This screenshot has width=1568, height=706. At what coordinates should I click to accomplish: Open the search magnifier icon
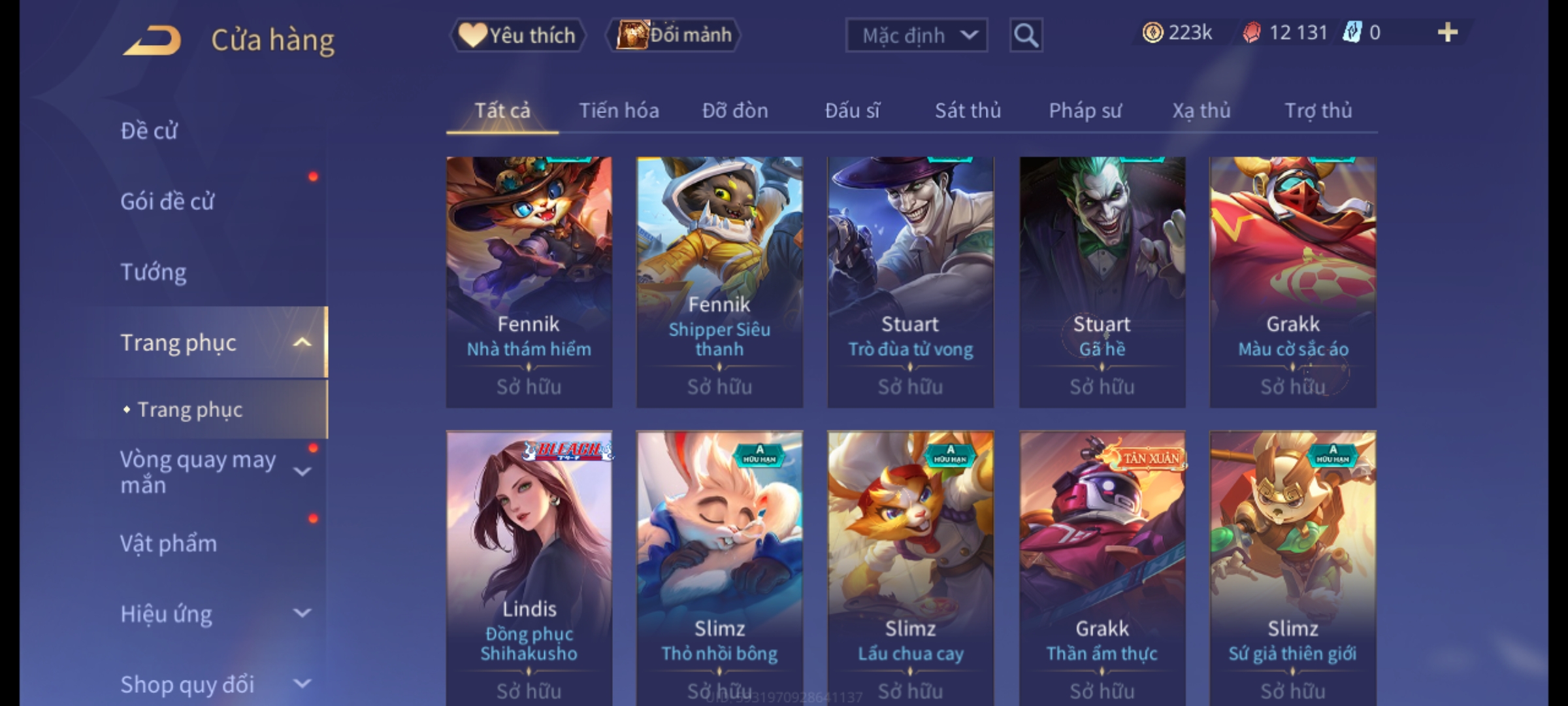pos(1026,35)
